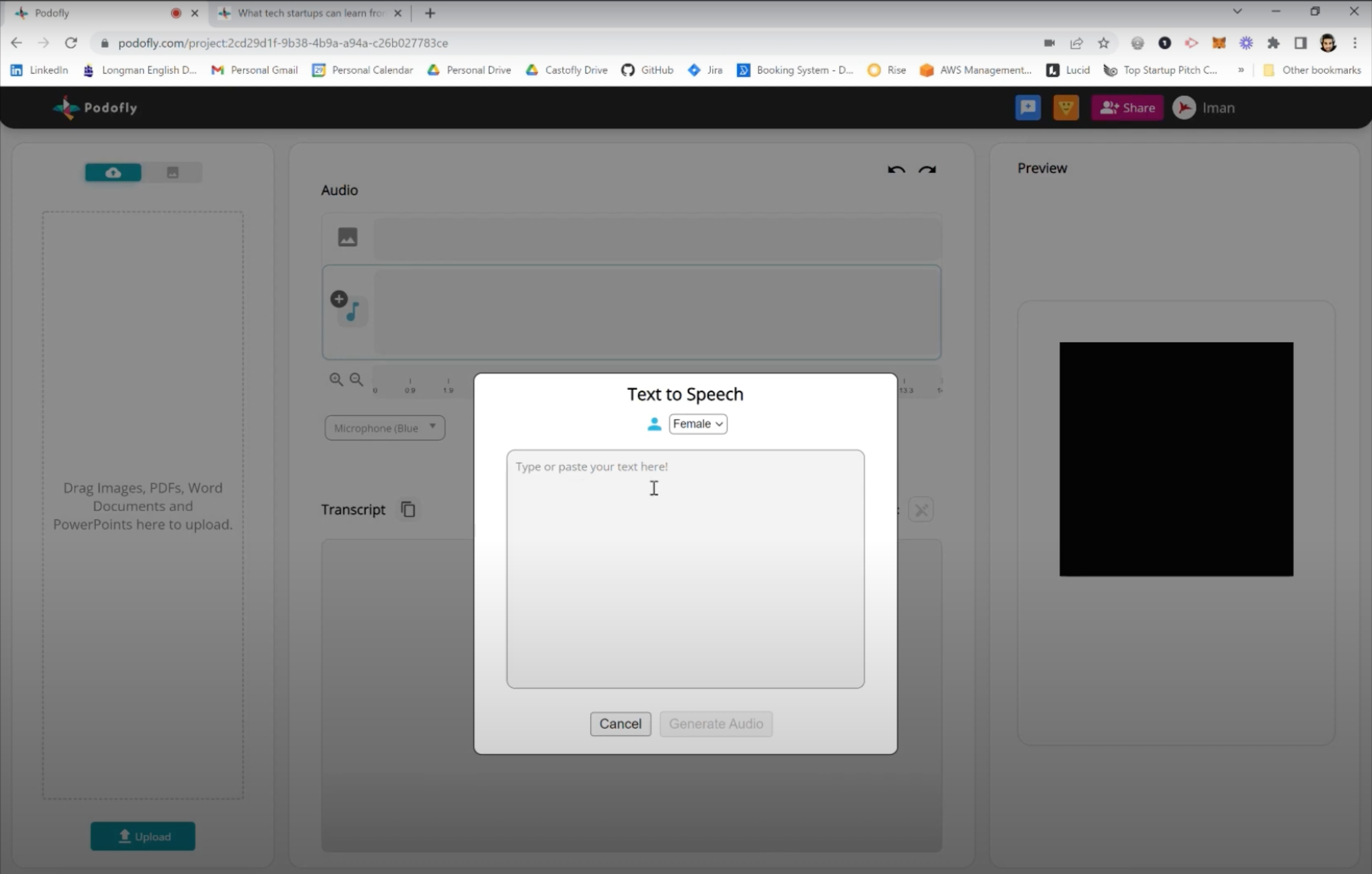Click the crossed-out icon near the transcript
The height and width of the screenshot is (874, 1372).
921,510
